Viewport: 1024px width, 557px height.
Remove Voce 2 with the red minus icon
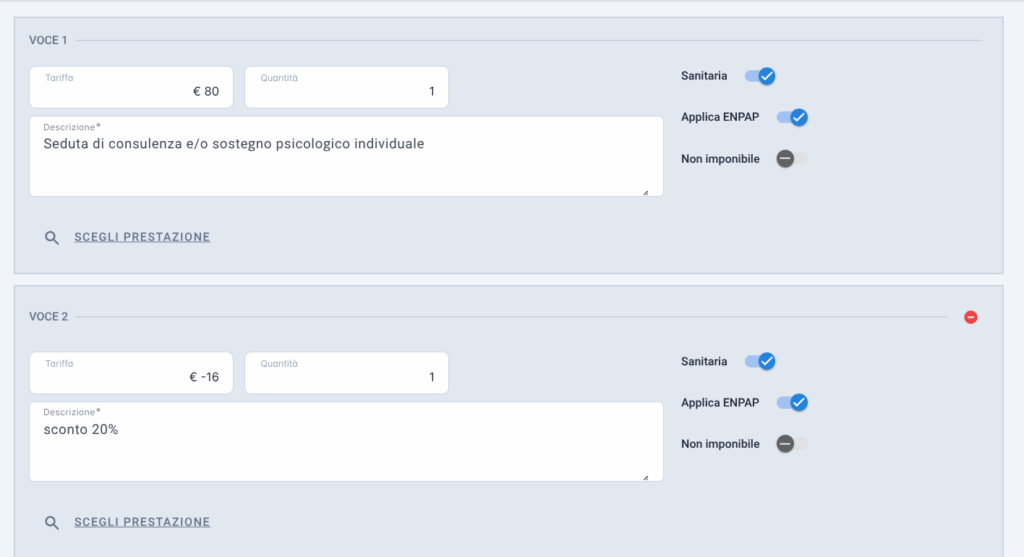tap(970, 317)
